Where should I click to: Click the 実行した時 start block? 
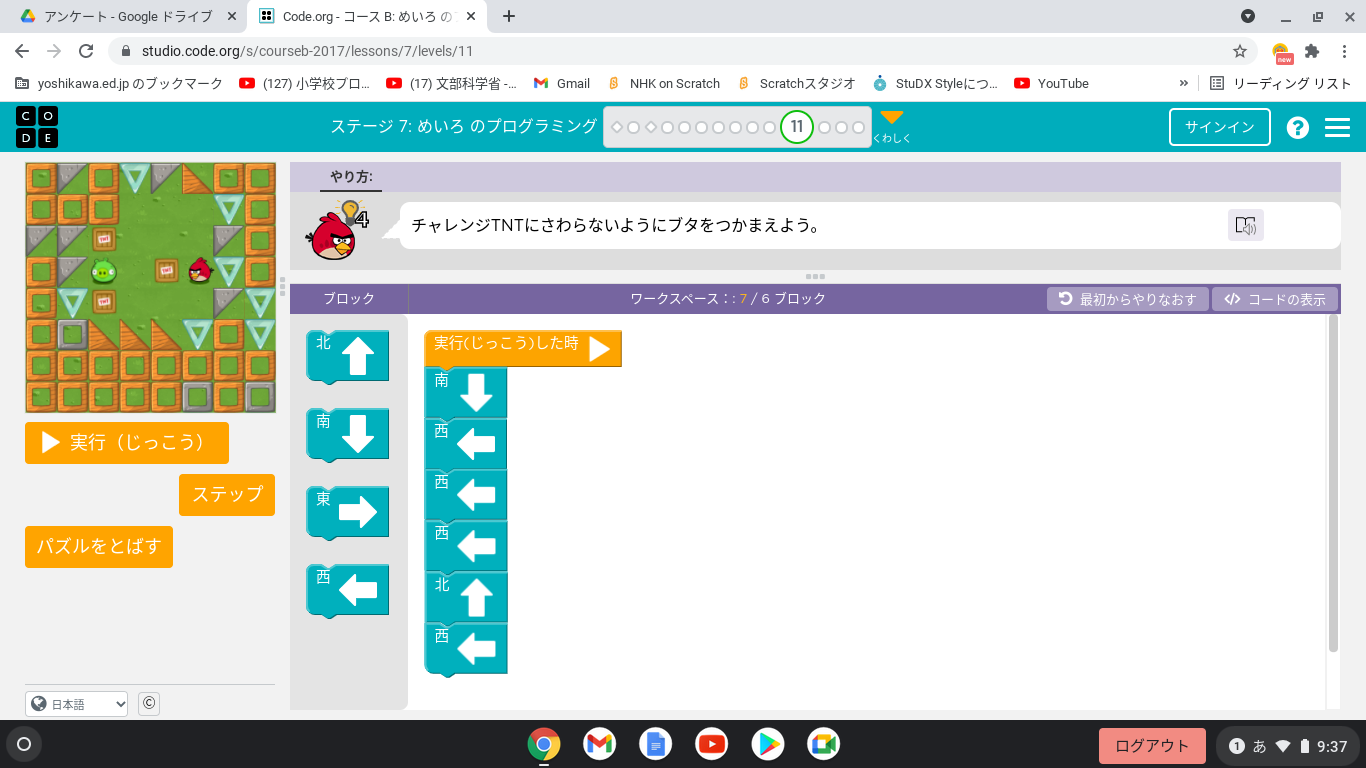tap(523, 348)
